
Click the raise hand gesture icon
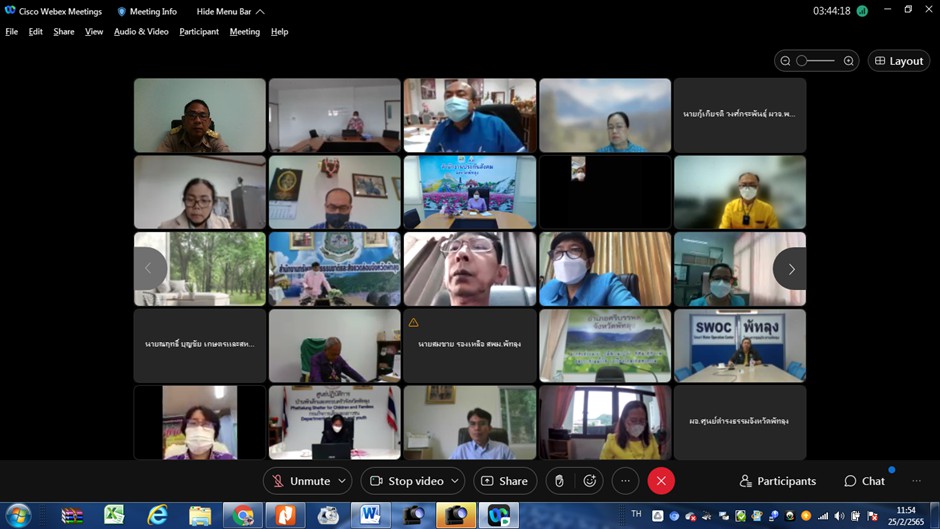point(559,481)
